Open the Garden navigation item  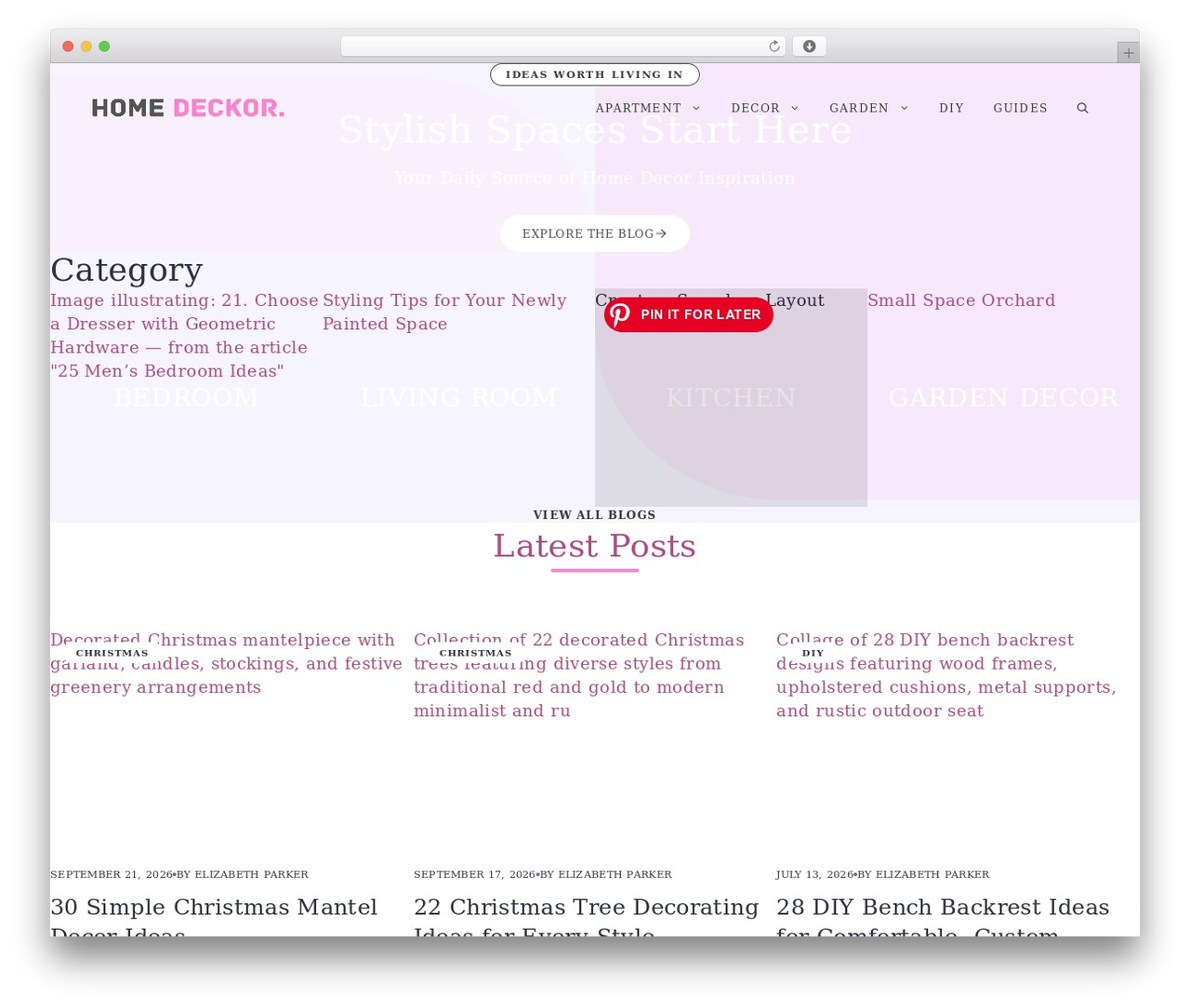(x=859, y=108)
